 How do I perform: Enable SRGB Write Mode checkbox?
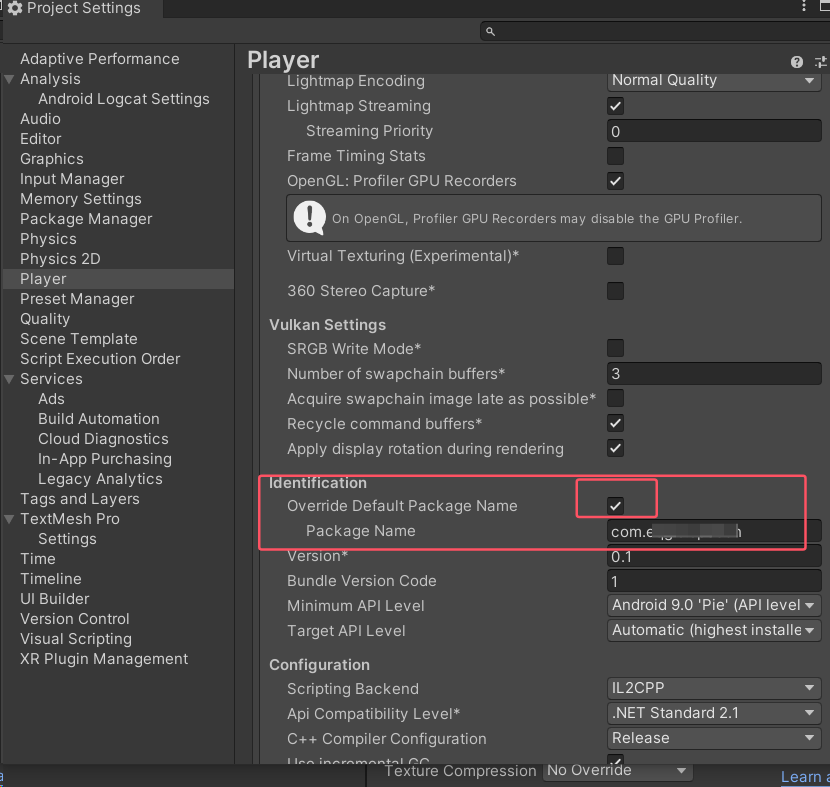[615, 348]
